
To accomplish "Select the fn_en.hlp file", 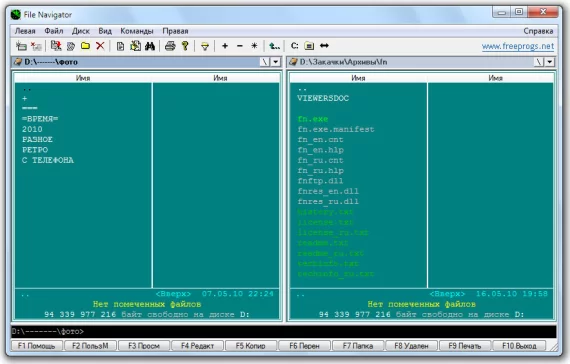I will [320, 150].
